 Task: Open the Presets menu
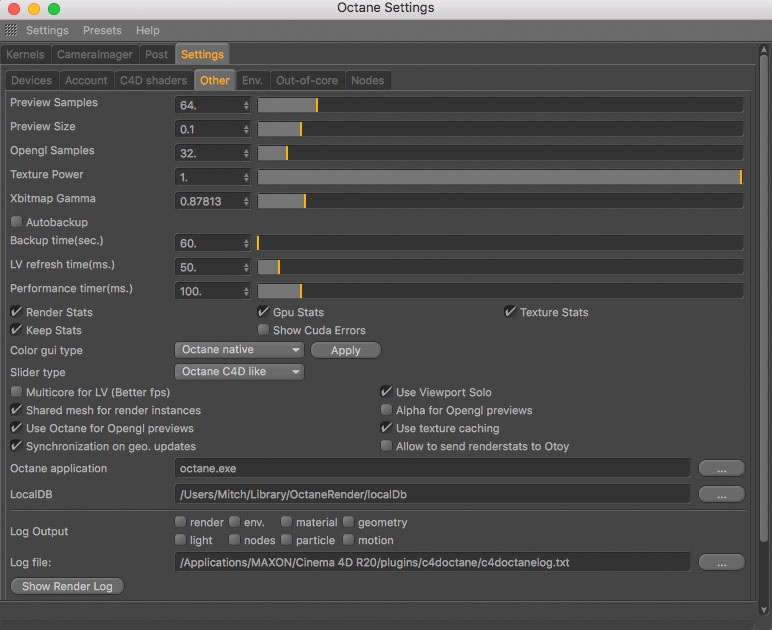pos(102,31)
